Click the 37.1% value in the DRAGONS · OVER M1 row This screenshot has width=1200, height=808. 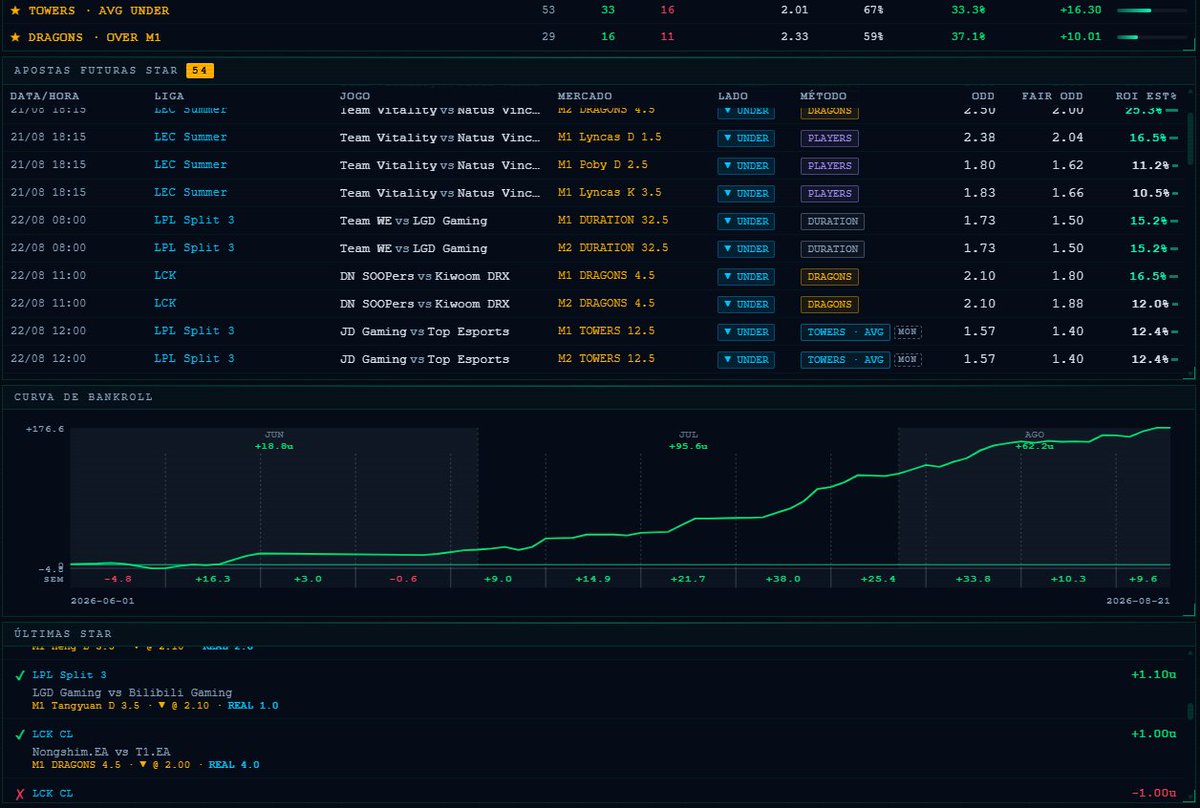tap(968, 37)
